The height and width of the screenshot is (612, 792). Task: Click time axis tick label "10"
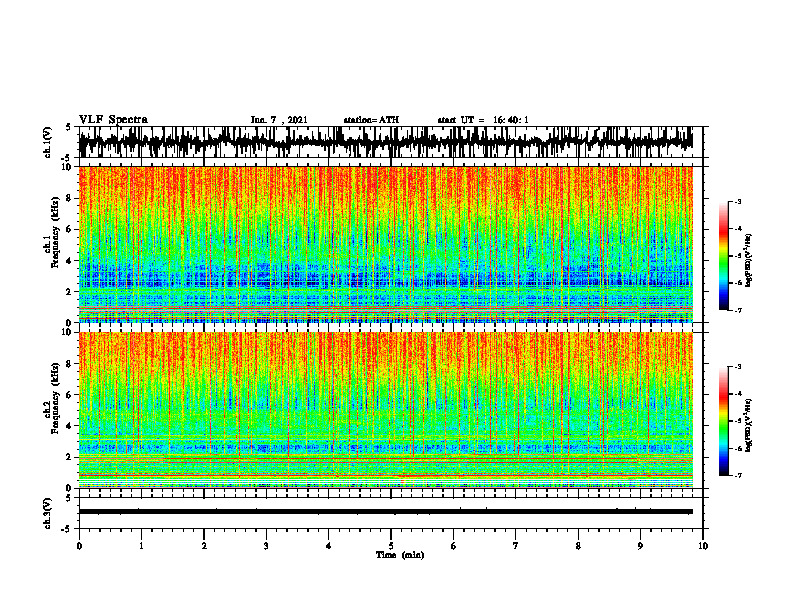pos(703,546)
